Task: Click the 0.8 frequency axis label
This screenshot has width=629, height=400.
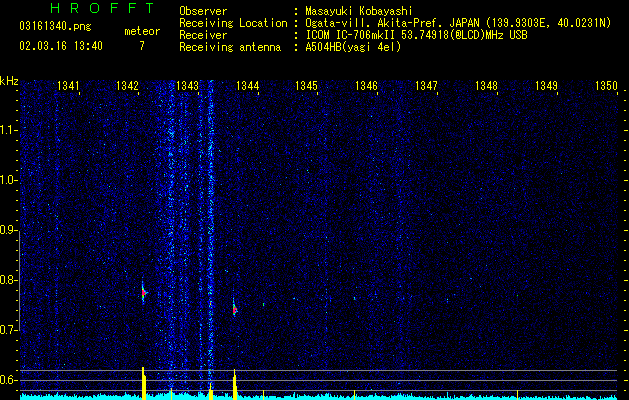Action: tap(8, 280)
